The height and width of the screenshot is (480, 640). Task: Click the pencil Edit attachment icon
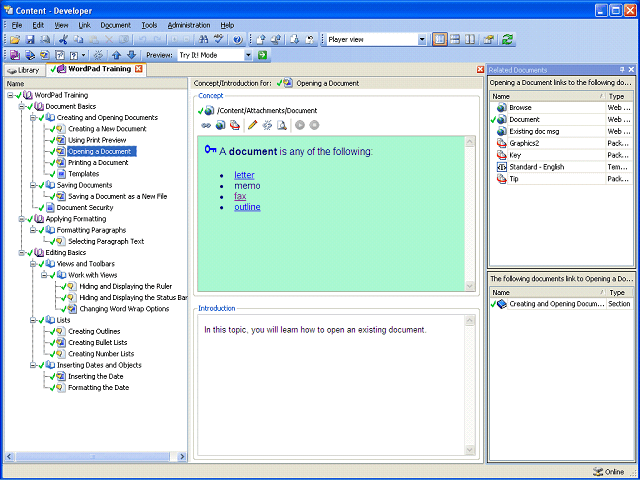pos(253,125)
